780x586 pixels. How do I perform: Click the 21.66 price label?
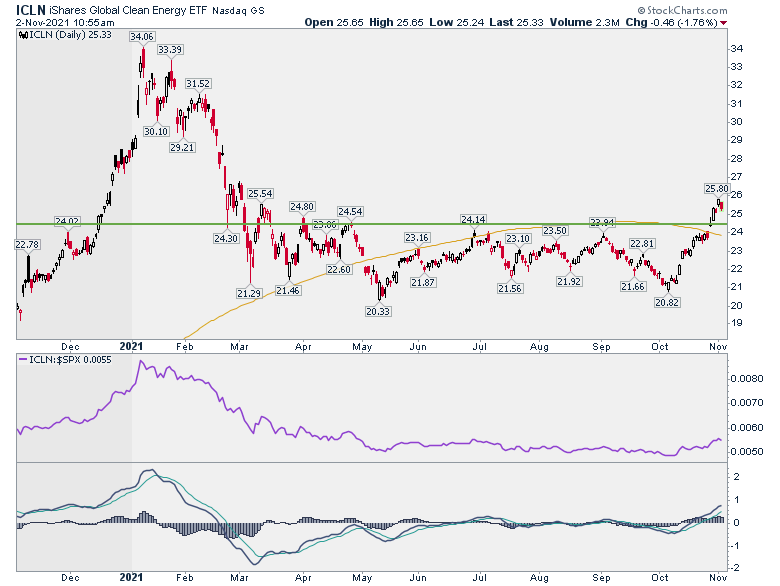pyautogui.click(x=633, y=286)
